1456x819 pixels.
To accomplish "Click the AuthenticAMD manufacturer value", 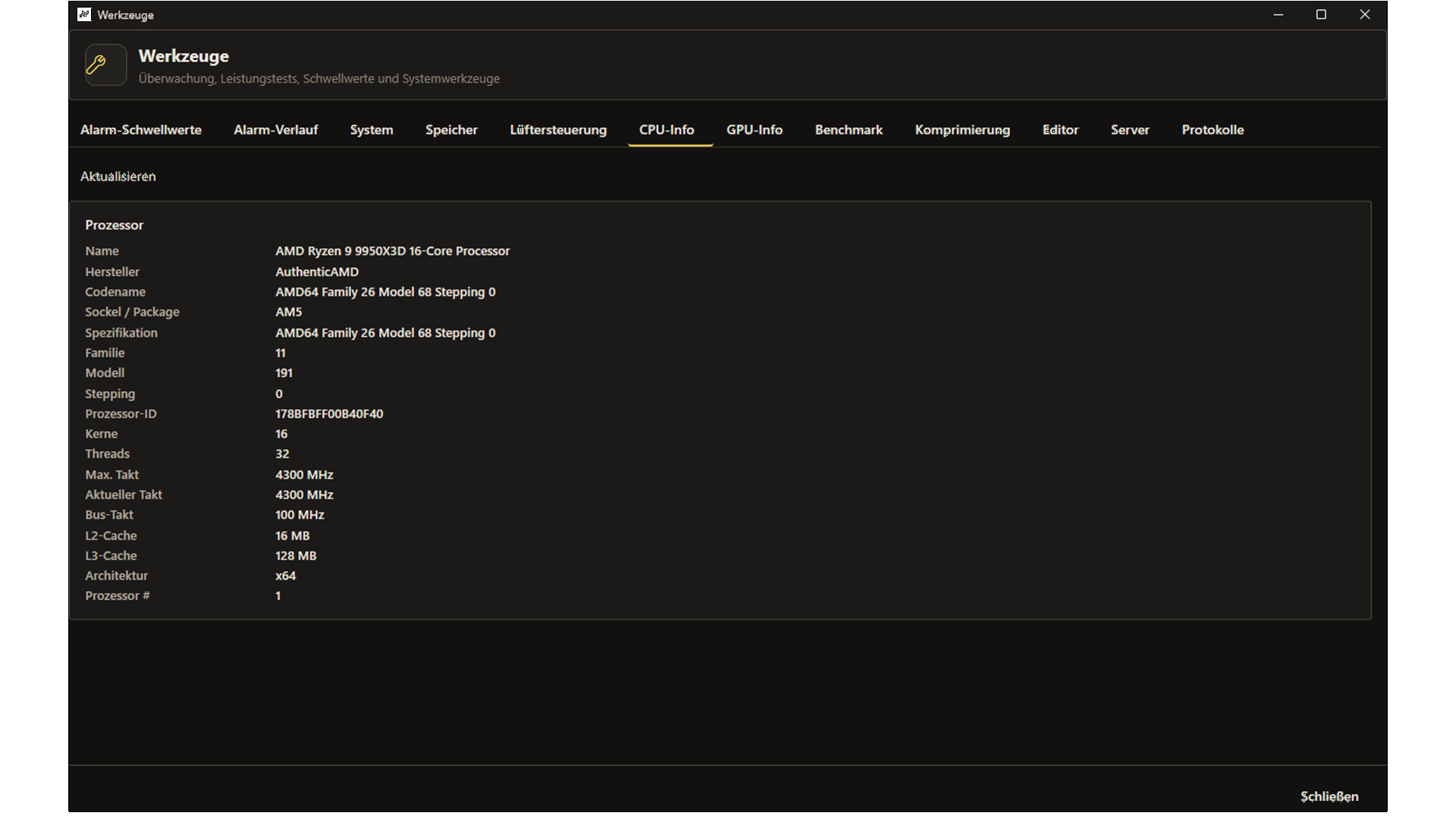I will click(317, 271).
